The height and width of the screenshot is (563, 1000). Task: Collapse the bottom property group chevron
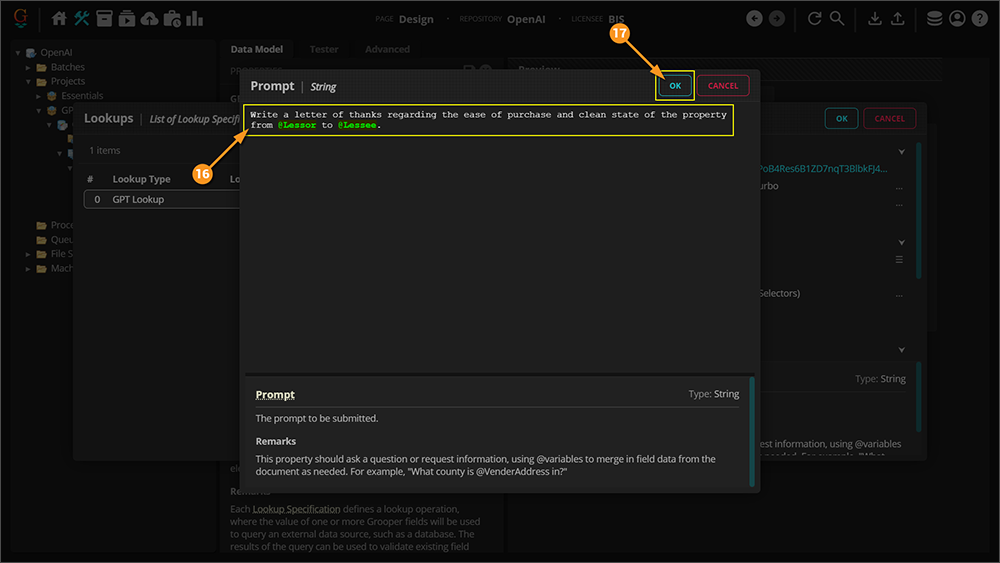coord(901,350)
